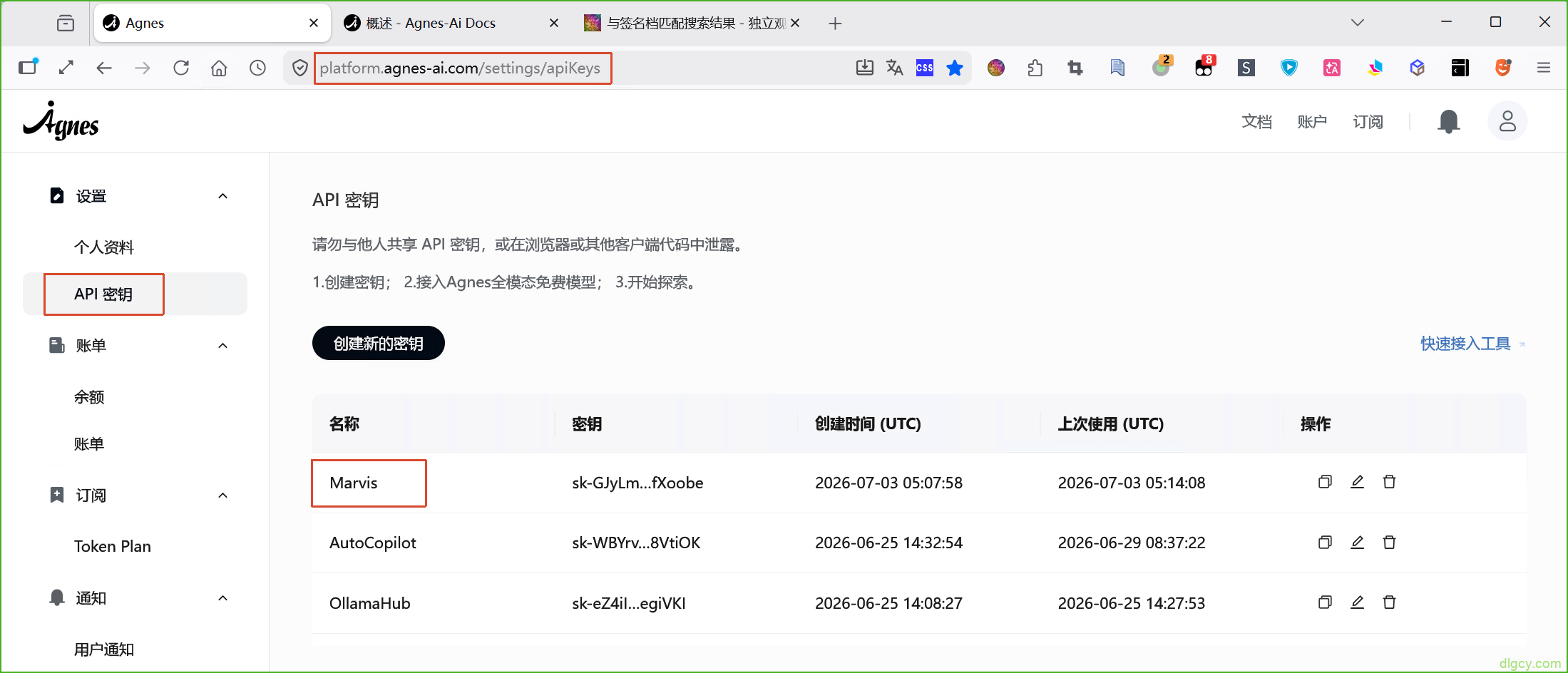Collapse the 订阅 sidebar section
The image size is (1568, 673).
pos(222,495)
